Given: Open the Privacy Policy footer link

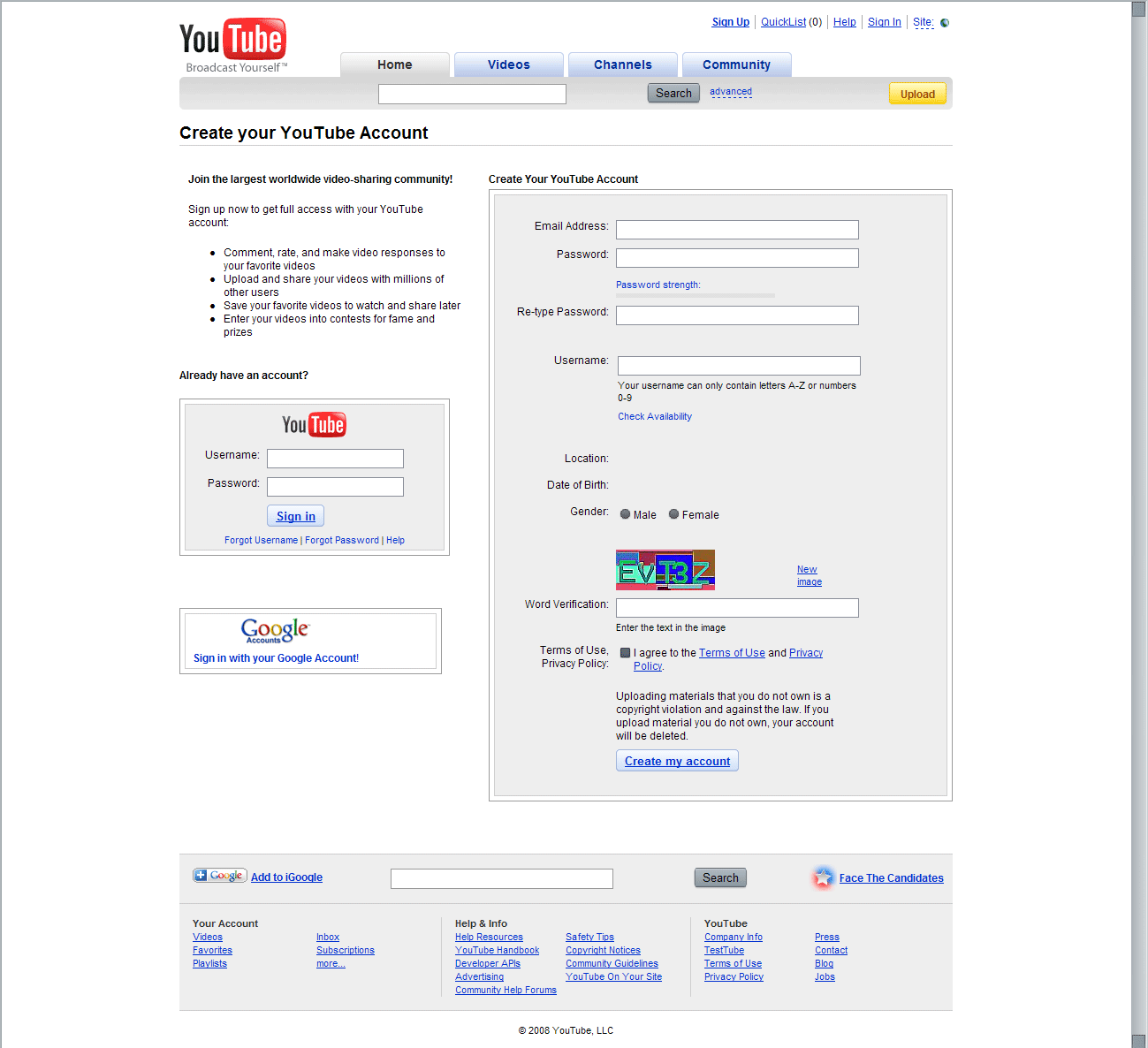Looking at the screenshot, I should pyautogui.click(x=734, y=977).
